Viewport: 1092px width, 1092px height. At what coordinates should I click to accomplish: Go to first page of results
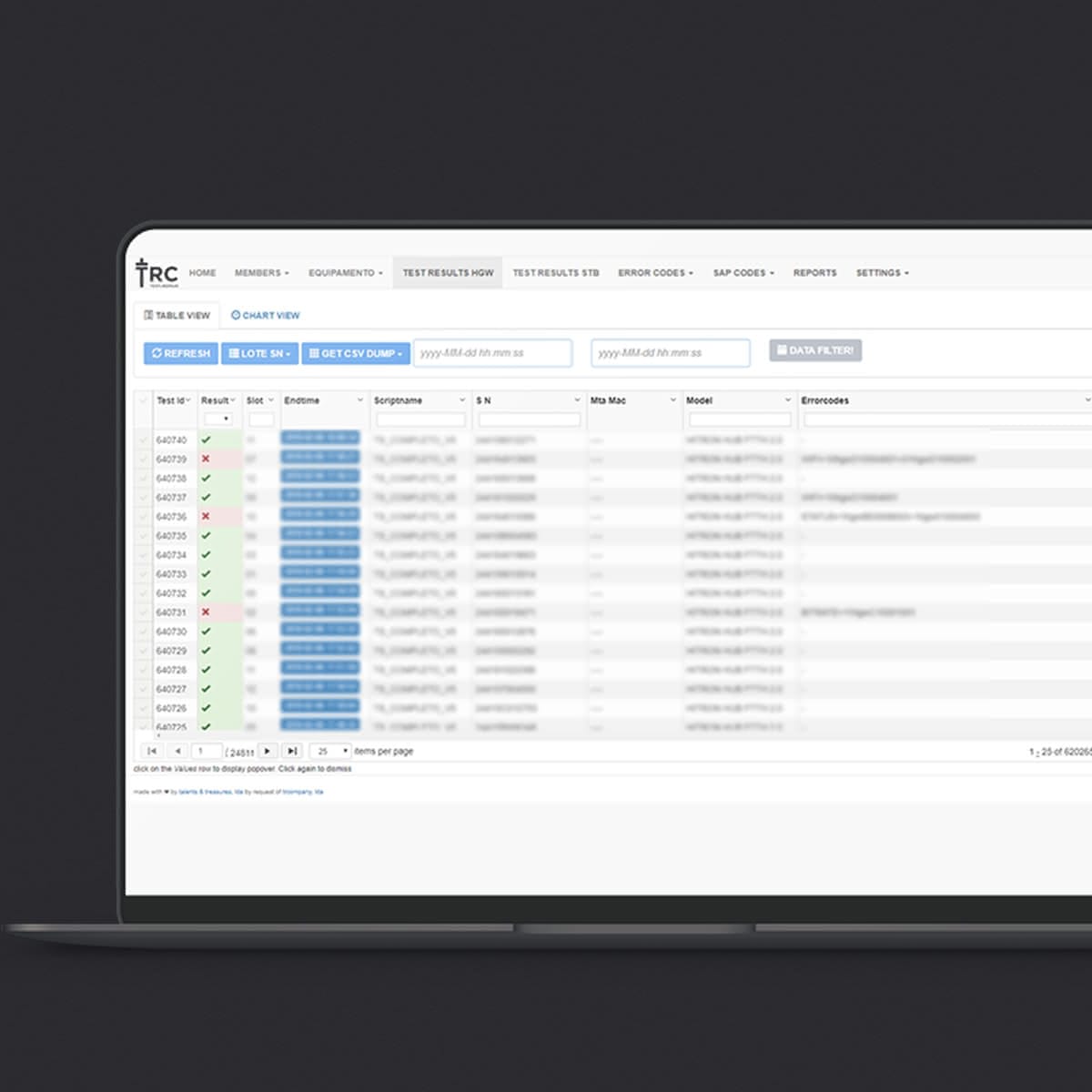[152, 751]
